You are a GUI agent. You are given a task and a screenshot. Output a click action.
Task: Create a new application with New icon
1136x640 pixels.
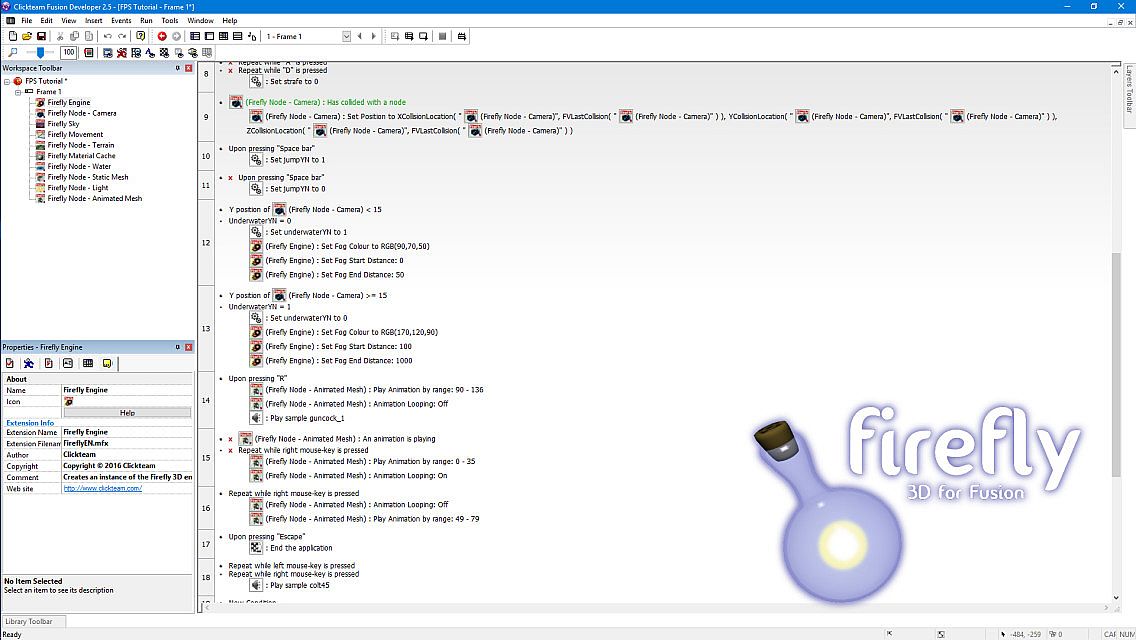click(12, 36)
